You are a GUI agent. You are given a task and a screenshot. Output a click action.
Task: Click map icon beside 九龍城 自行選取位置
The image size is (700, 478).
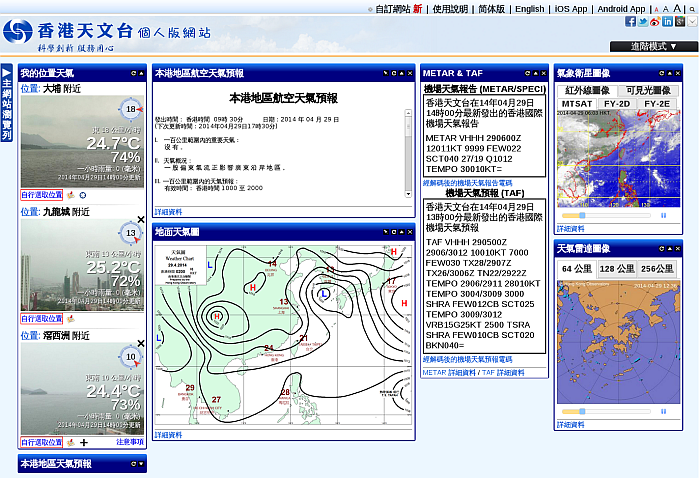(x=71, y=319)
